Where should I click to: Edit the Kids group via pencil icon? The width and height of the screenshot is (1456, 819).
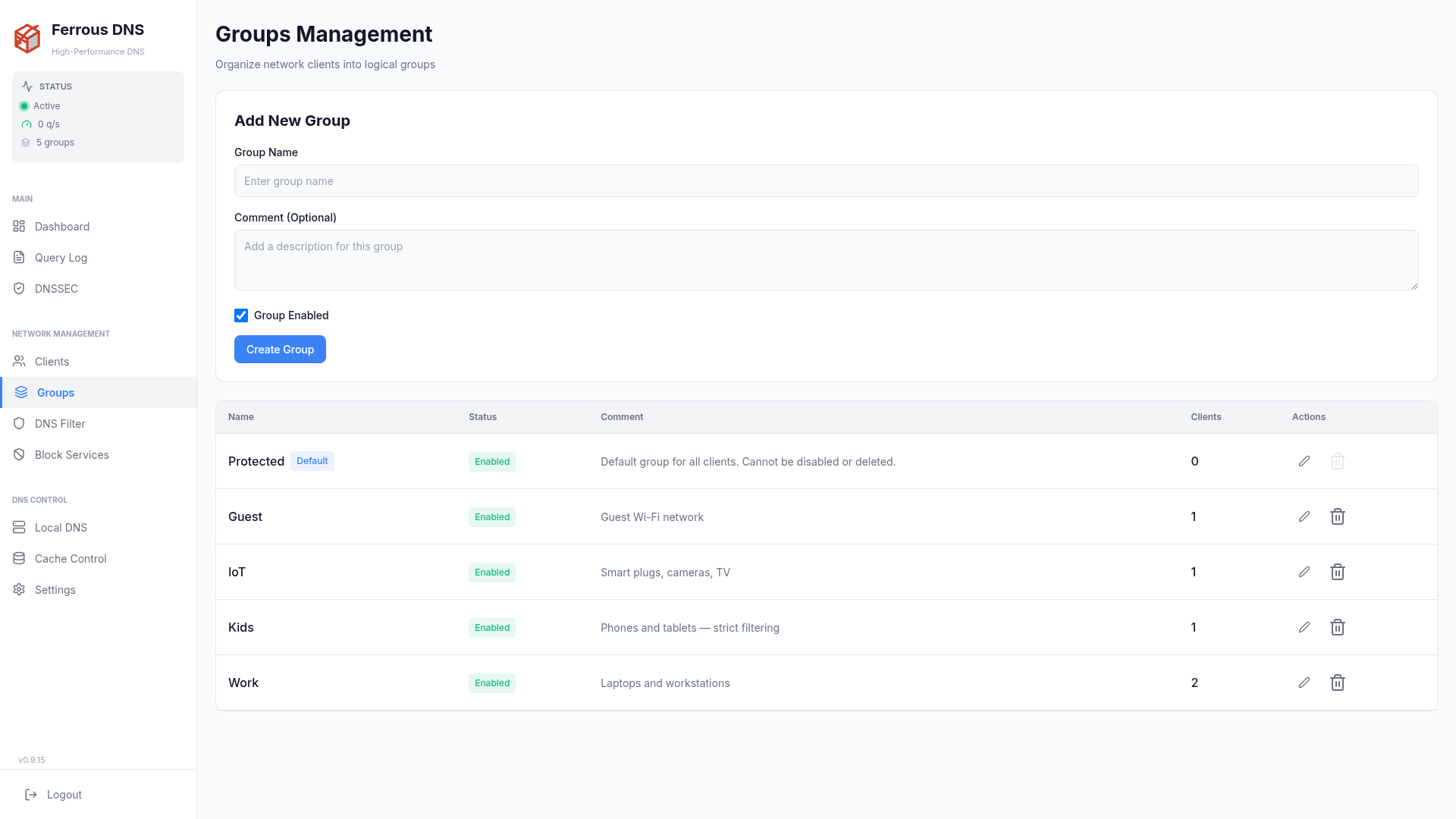click(x=1304, y=627)
